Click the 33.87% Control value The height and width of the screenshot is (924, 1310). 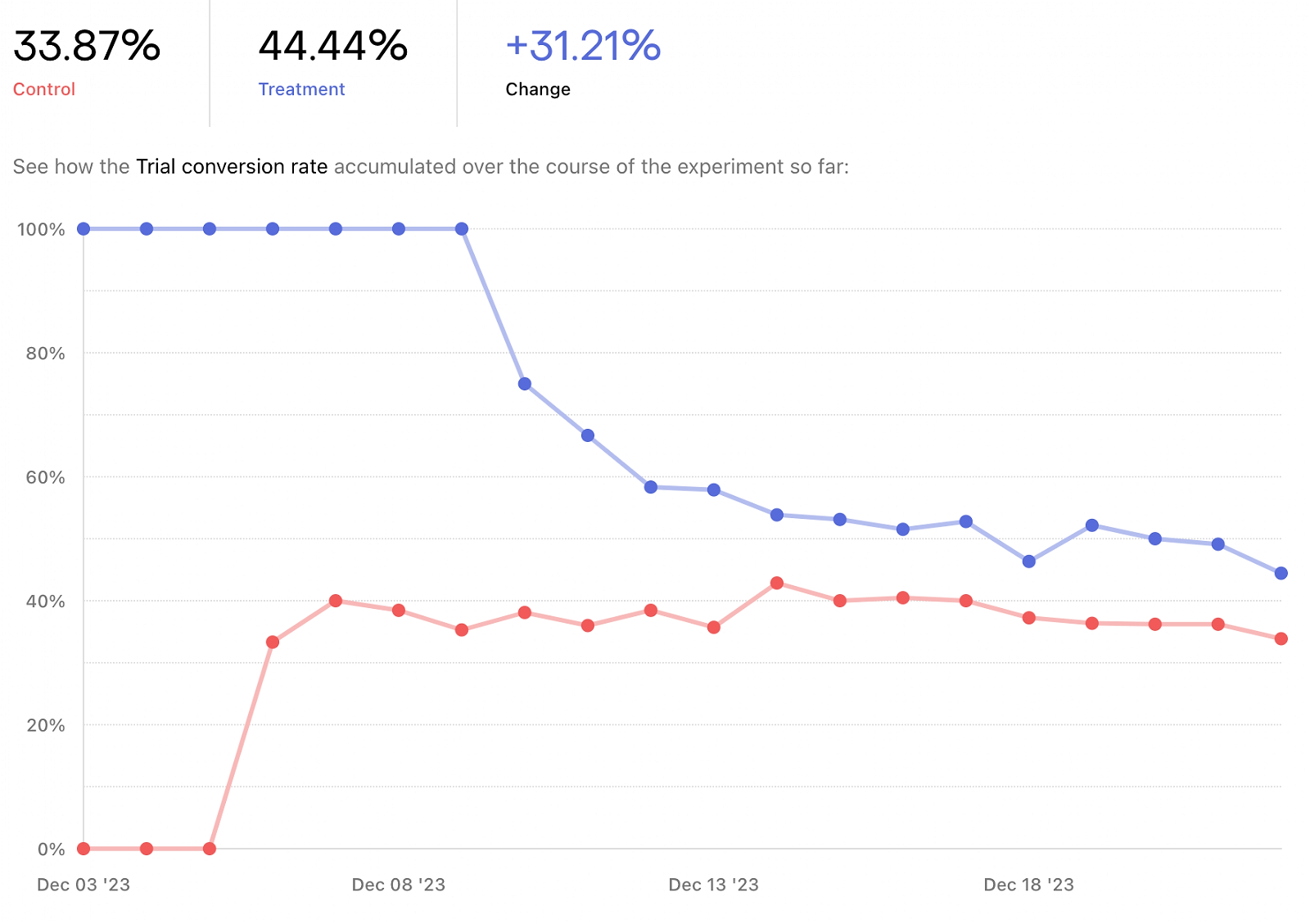pyautogui.click(x=87, y=46)
